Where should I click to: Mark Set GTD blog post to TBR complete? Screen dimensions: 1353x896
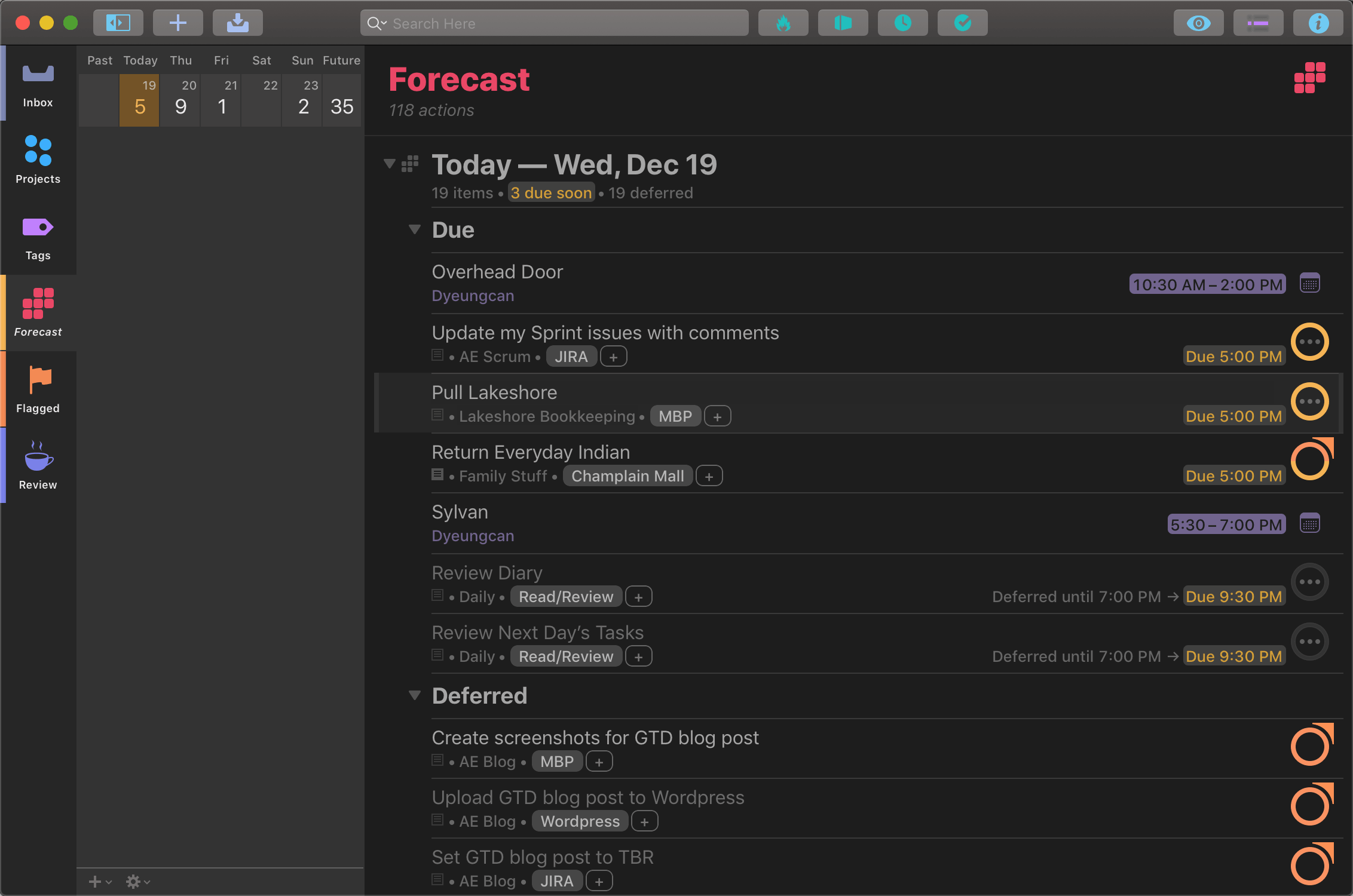pyautogui.click(x=1310, y=866)
